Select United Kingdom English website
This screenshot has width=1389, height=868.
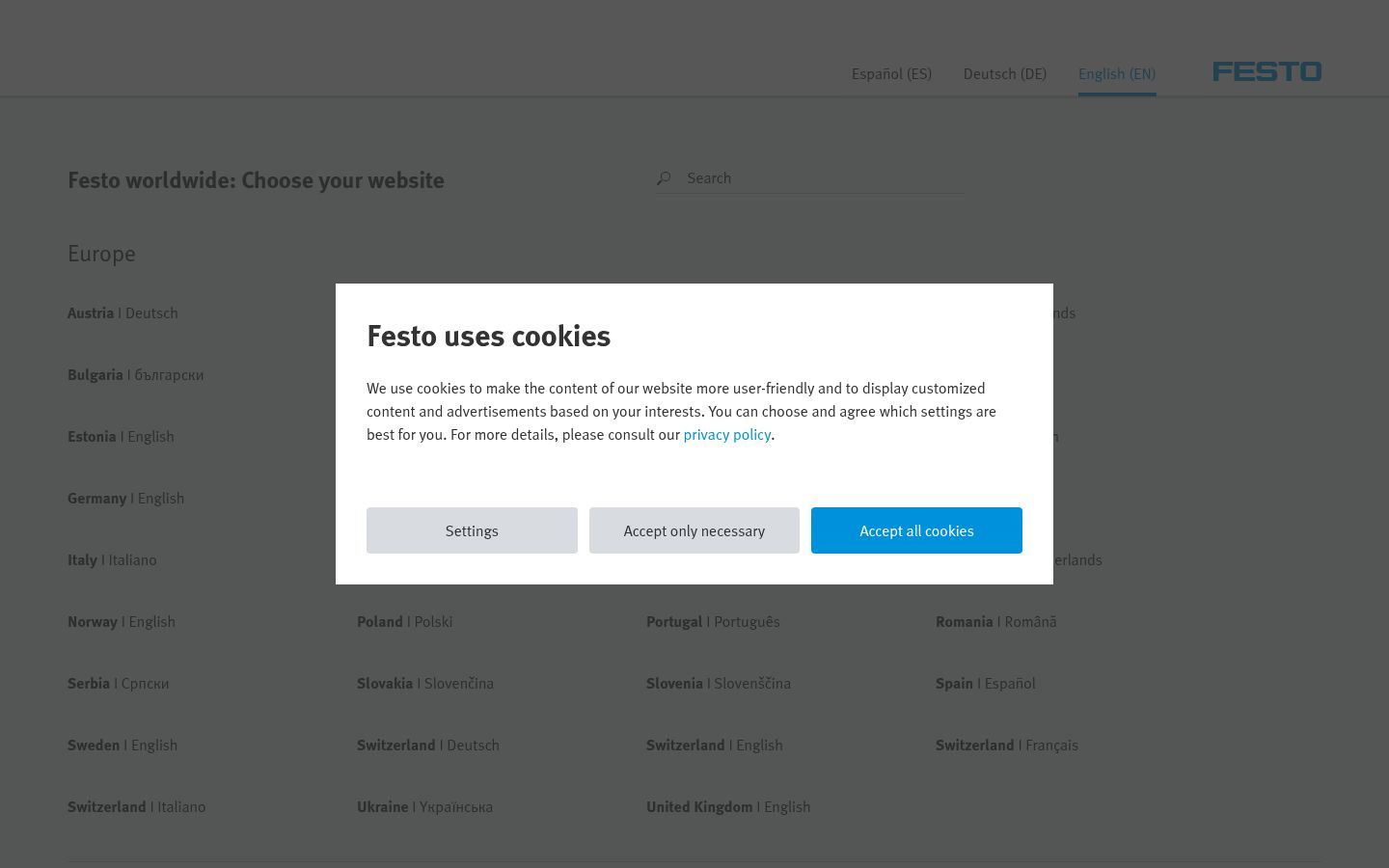[x=728, y=807]
